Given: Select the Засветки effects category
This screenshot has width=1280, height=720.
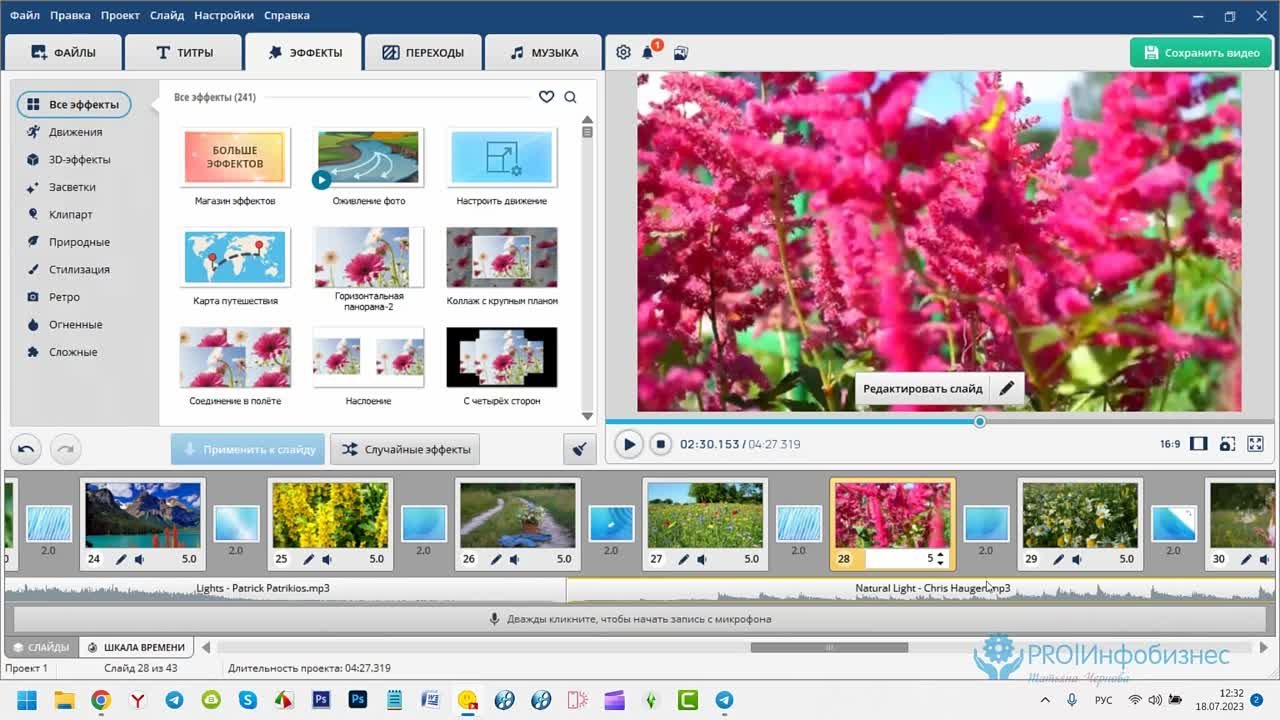Looking at the screenshot, I should click(x=72, y=187).
